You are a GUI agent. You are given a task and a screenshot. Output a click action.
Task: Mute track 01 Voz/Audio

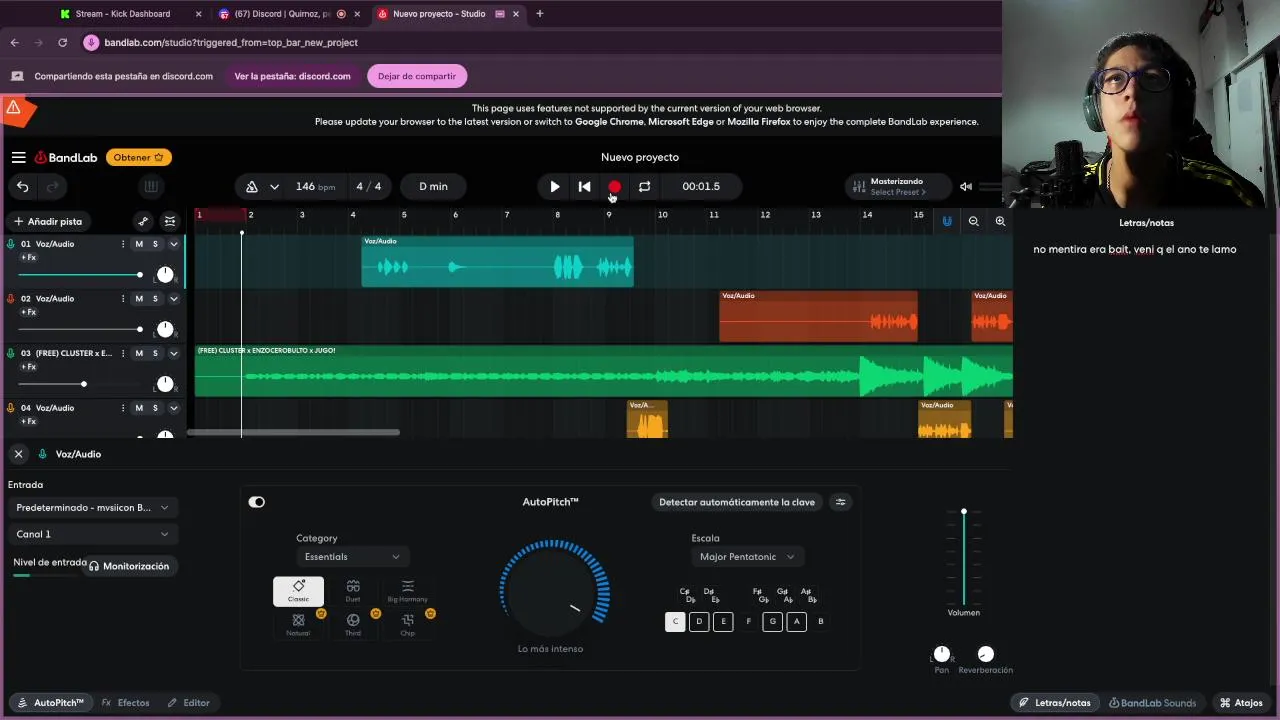point(139,244)
